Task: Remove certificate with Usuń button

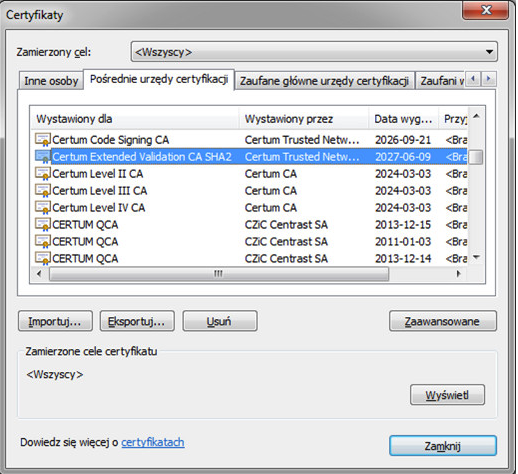Action: pos(220,321)
